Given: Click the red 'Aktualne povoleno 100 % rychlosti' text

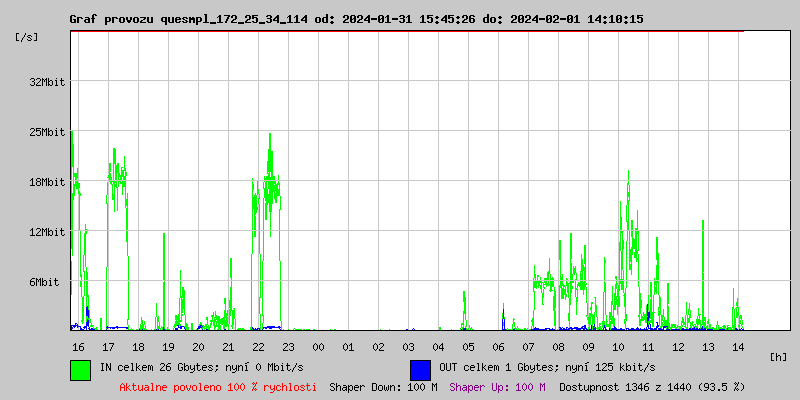Looking at the screenshot, I should pos(218,387).
